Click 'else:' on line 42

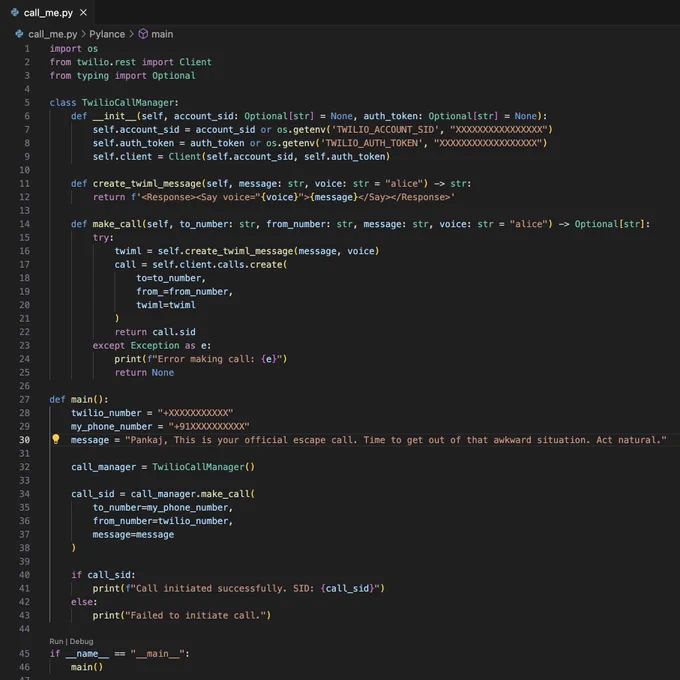pos(84,602)
